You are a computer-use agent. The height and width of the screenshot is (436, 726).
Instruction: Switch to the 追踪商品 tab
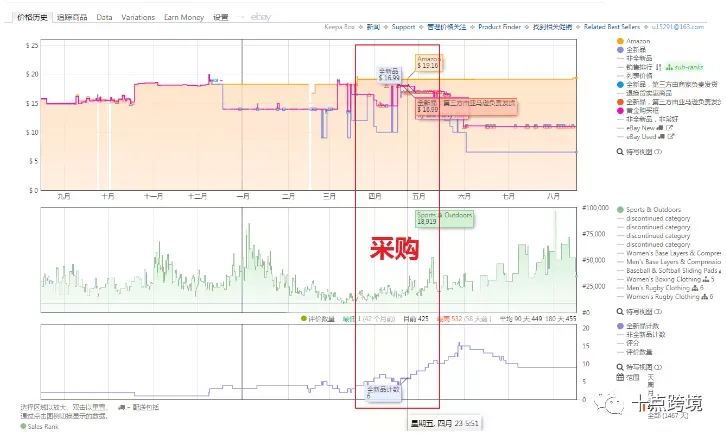[72, 17]
